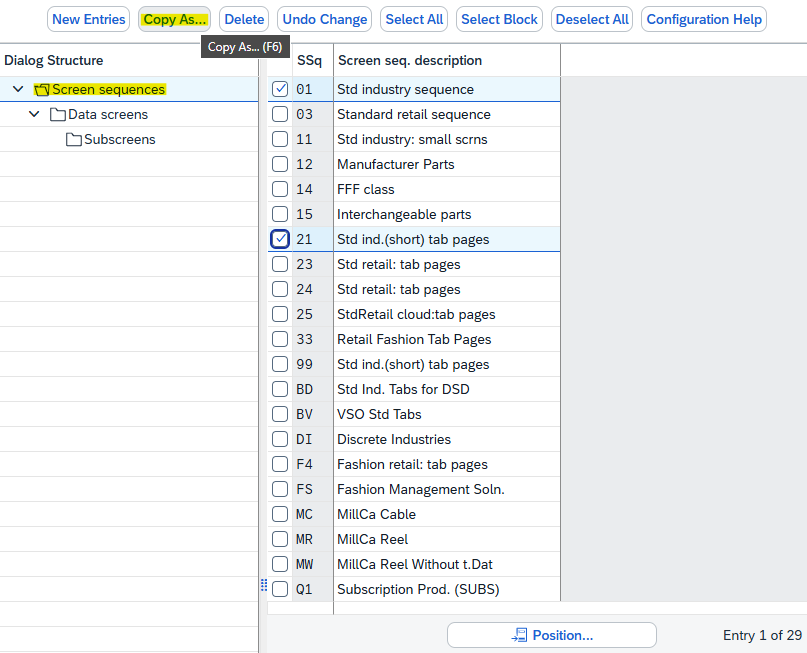Uncheck the checkbox for sequence 01
Image resolution: width=807 pixels, height=653 pixels.
click(280, 89)
